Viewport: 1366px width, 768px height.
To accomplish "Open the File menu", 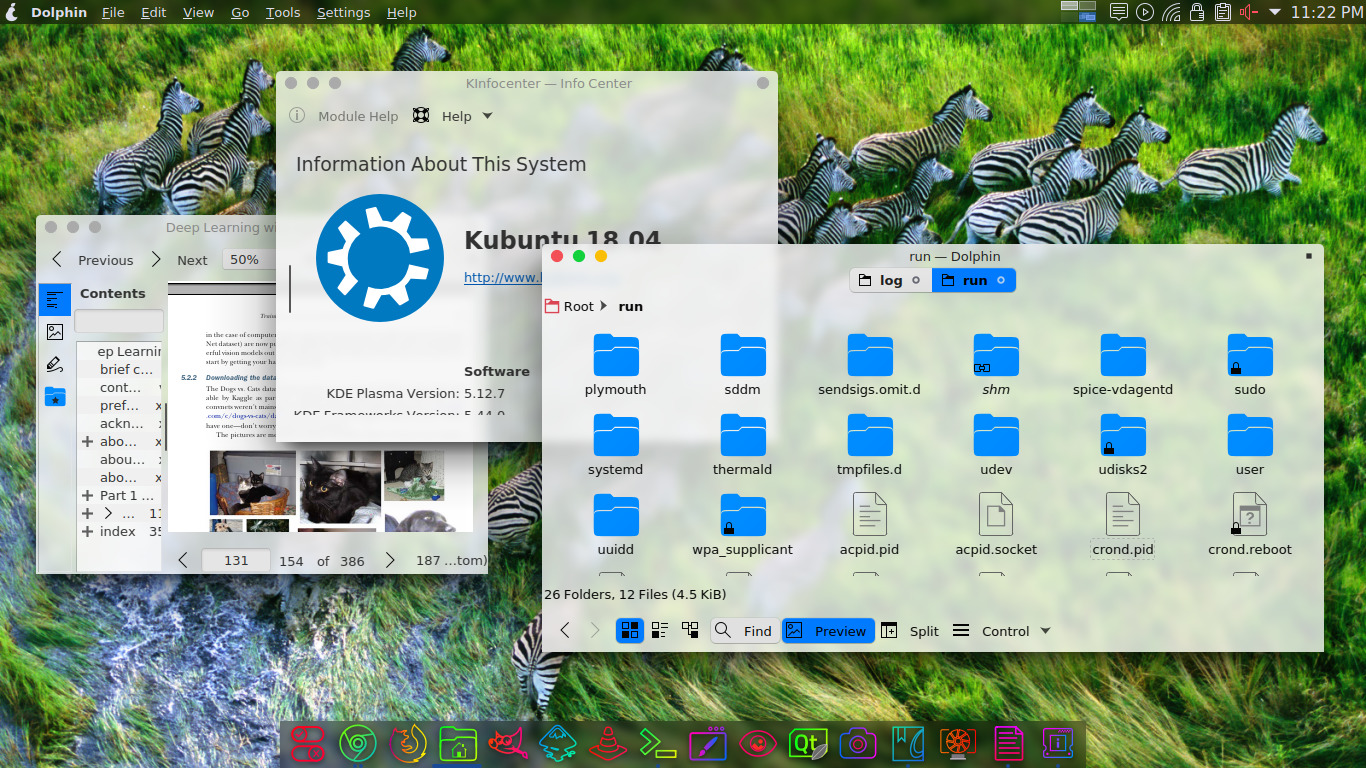I will click(113, 12).
